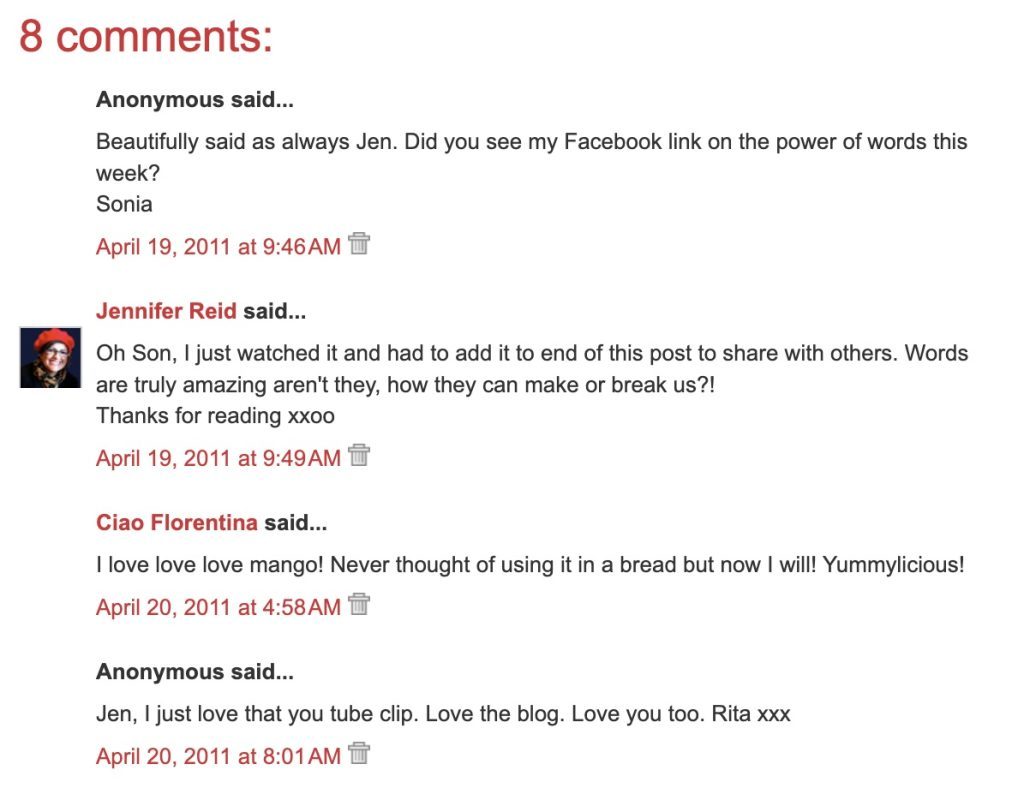This screenshot has width=1030, height=800.
Task: Click the "Oh Son, I just watched it" comment text
Action: [531, 353]
